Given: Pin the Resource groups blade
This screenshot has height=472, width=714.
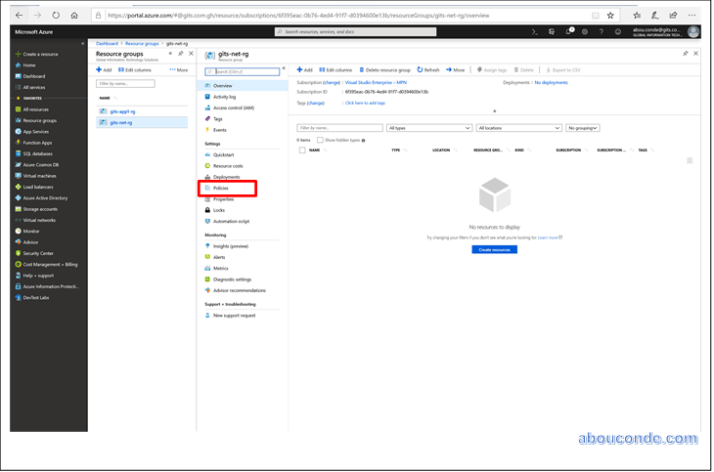Looking at the screenshot, I should (169, 53).
